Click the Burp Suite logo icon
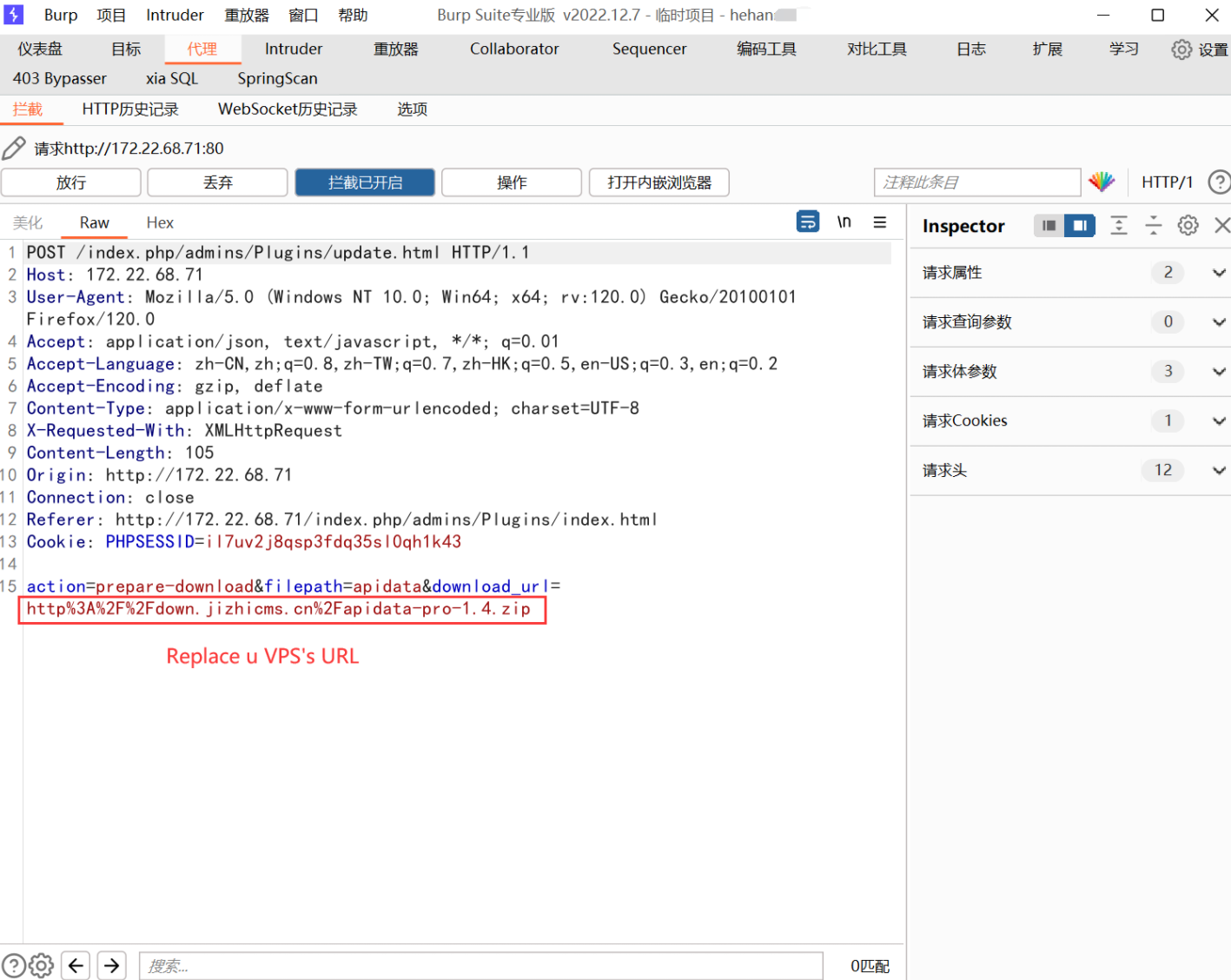Screen dimensions: 1231x980 [14, 15]
